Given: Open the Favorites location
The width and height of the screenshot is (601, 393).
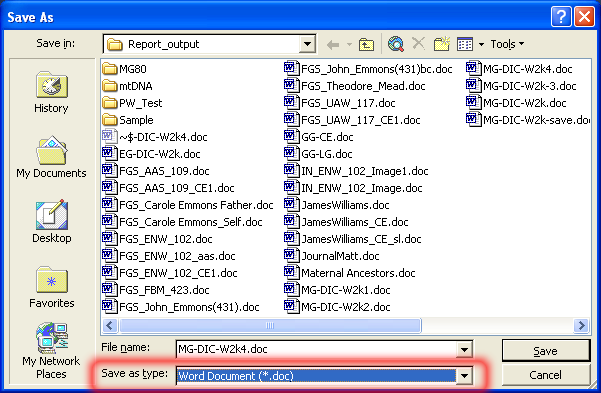Looking at the screenshot, I should point(51,288).
